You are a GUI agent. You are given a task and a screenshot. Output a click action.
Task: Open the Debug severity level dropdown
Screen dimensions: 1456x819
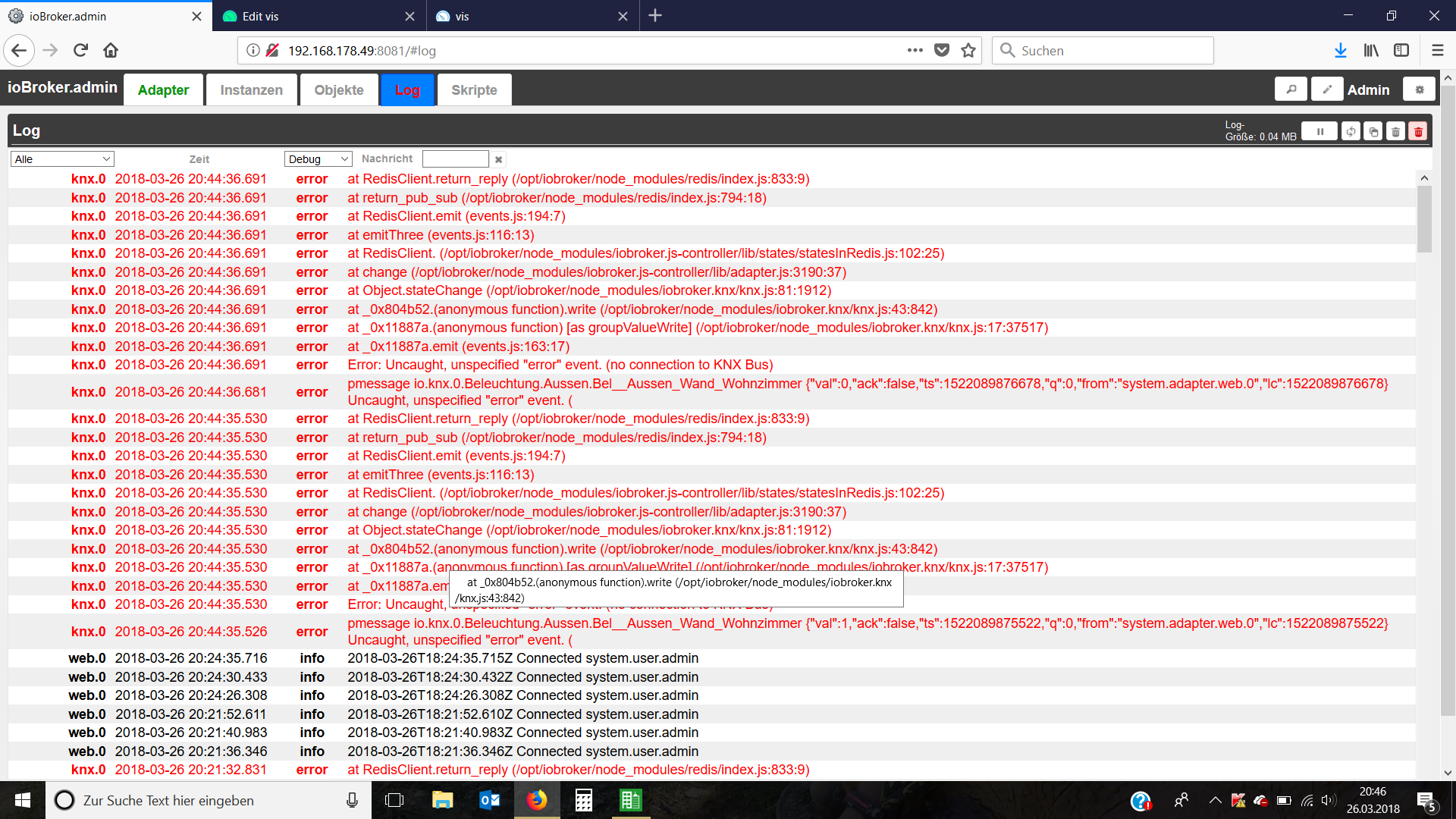tap(318, 159)
